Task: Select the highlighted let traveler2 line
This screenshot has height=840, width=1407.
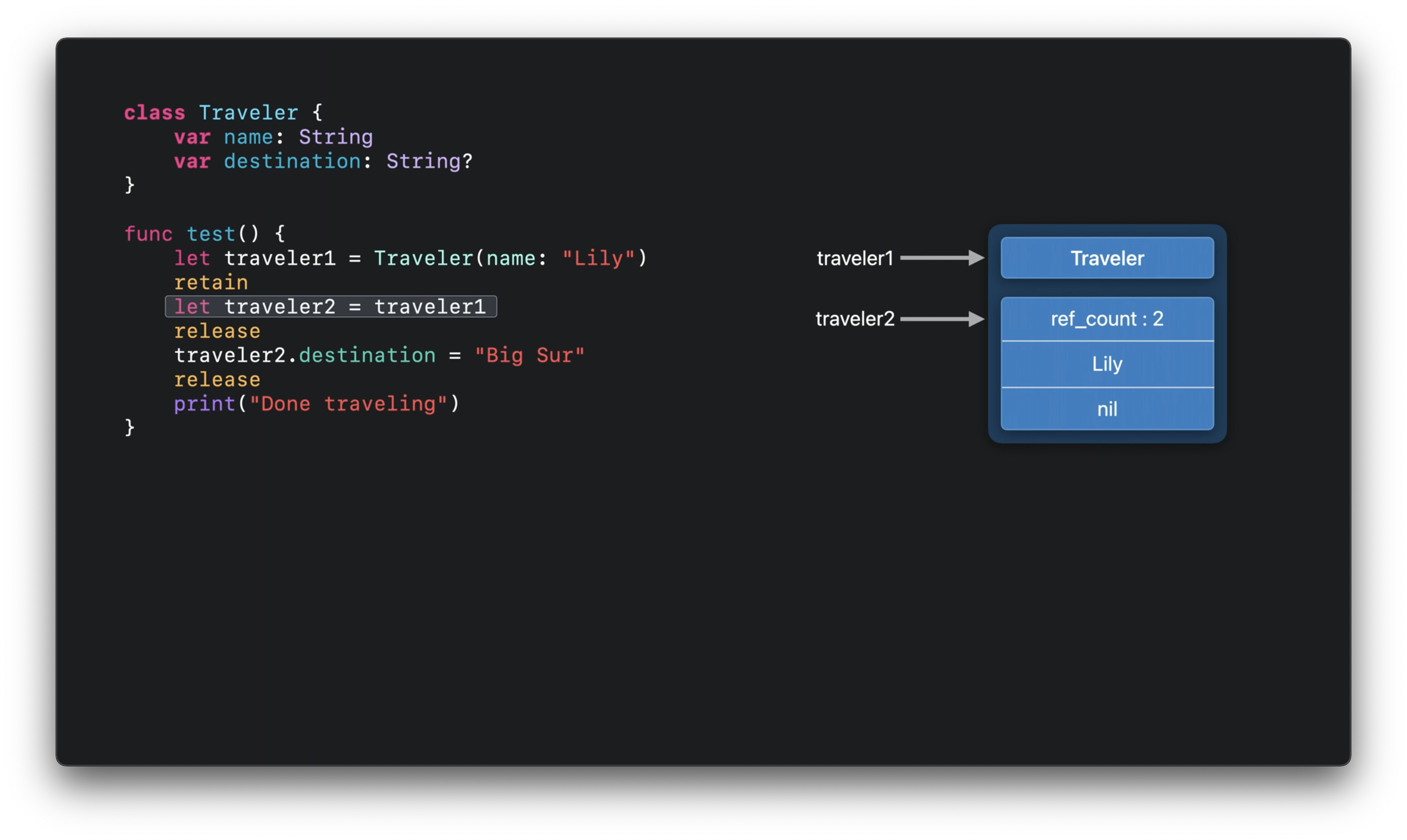Action: [330, 307]
